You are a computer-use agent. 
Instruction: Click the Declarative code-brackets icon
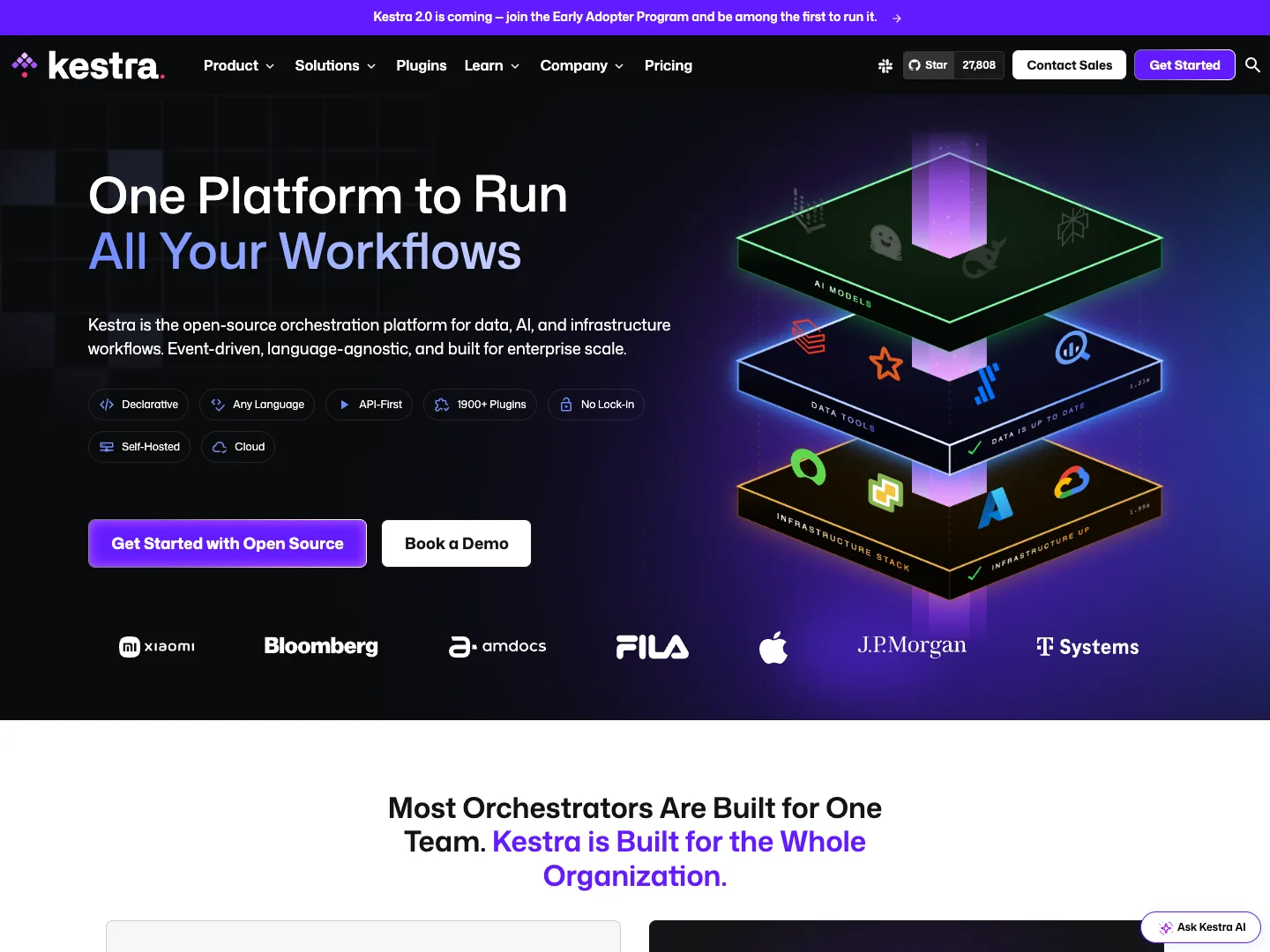coord(107,405)
